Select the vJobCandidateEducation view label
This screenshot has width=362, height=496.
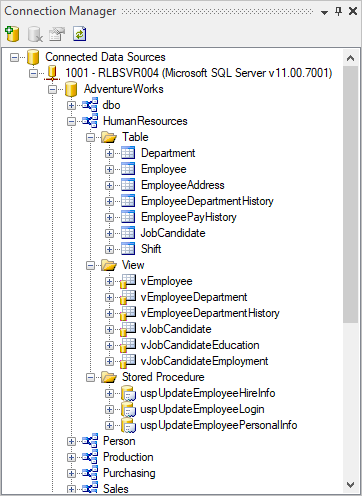pyautogui.click(x=200, y=345)
